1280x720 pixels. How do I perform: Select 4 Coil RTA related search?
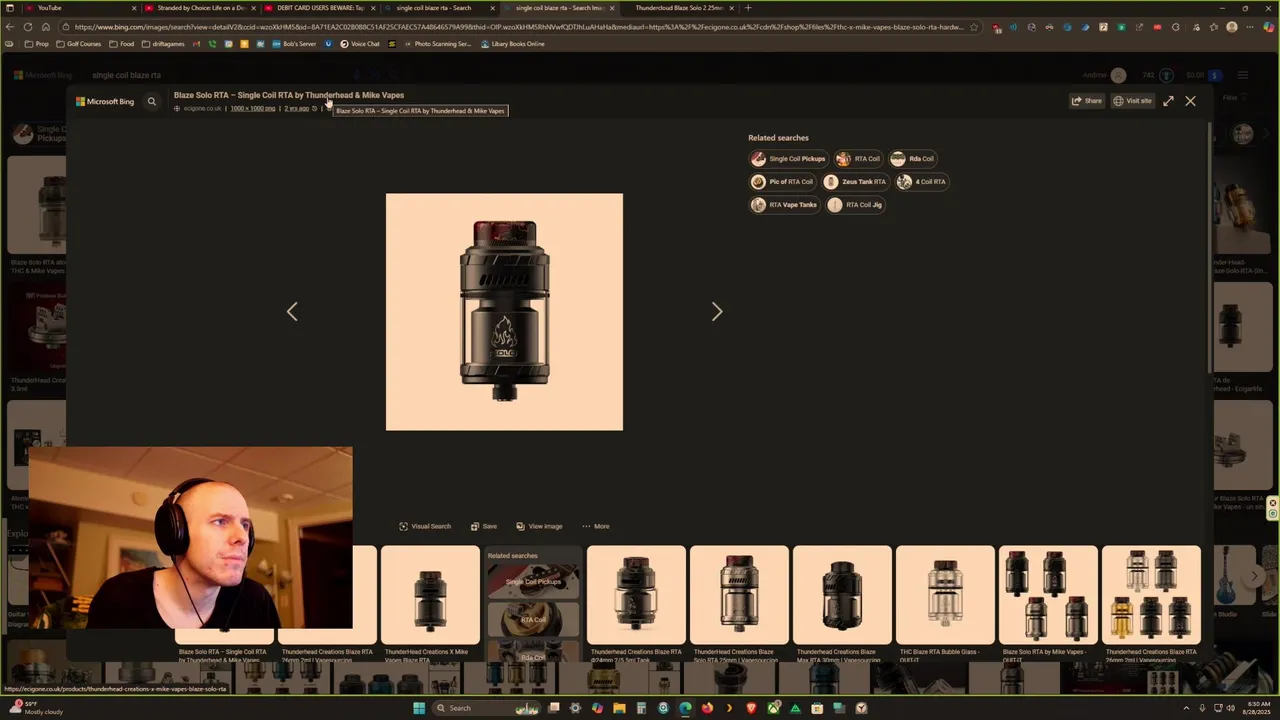(922, 181)
